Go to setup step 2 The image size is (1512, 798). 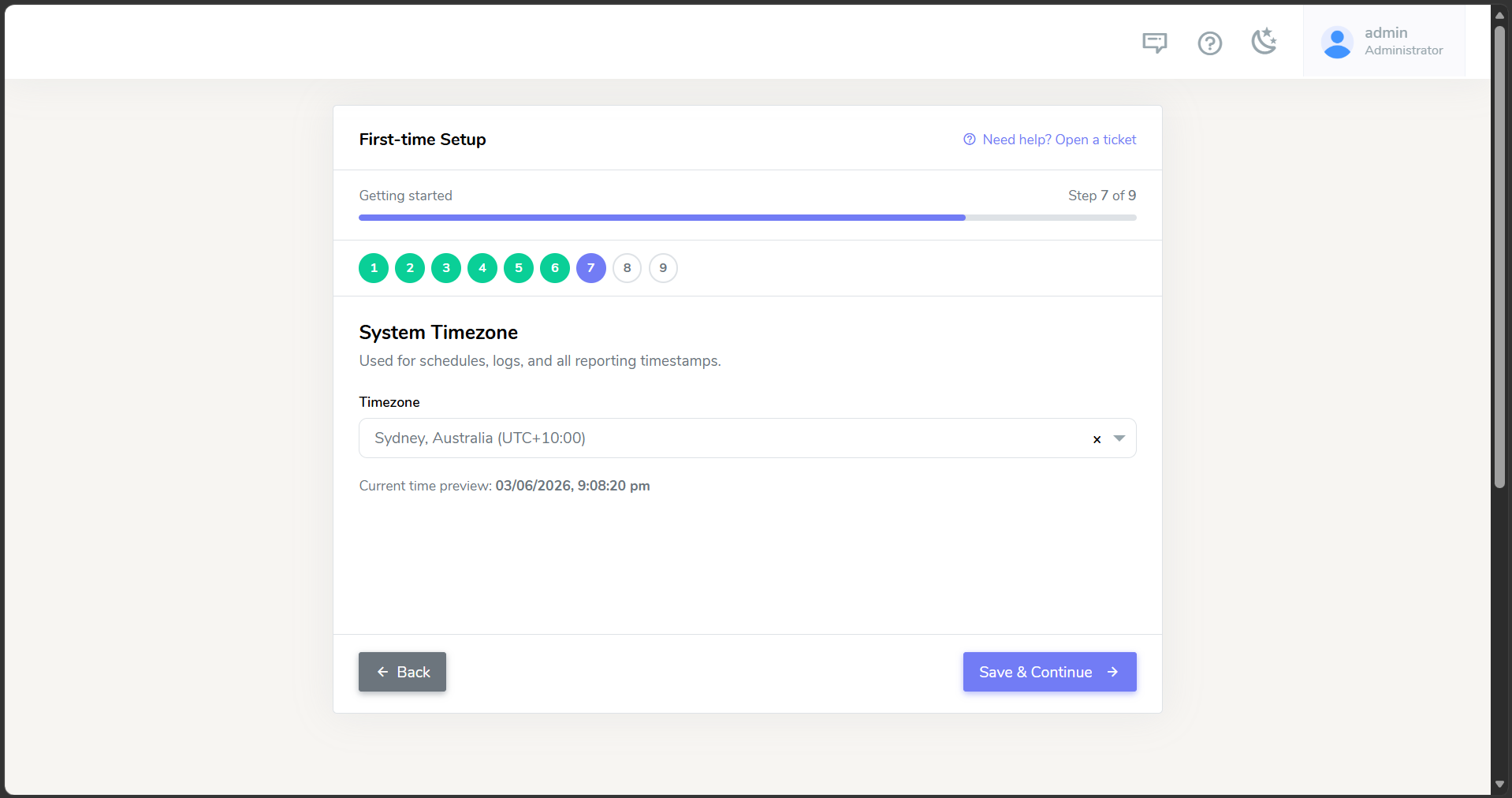click(x=410, y=268)
